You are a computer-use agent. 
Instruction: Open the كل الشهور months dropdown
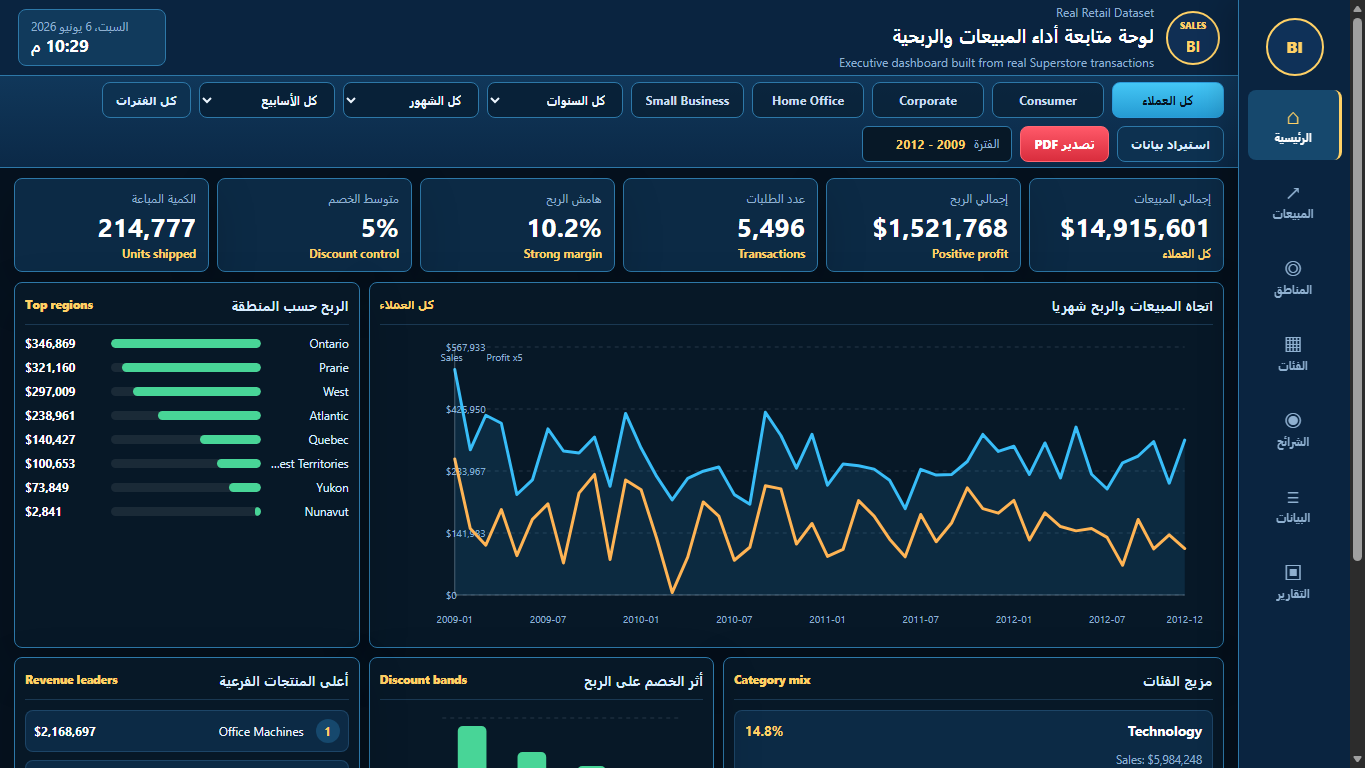(x=411, y=100)
